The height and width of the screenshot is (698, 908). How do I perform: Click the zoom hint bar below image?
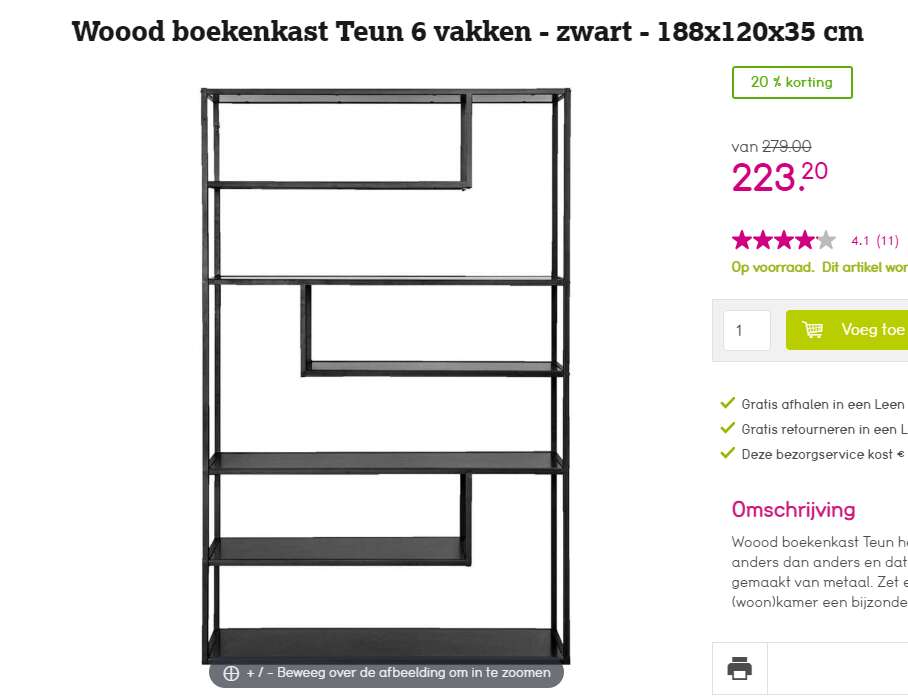386,674
